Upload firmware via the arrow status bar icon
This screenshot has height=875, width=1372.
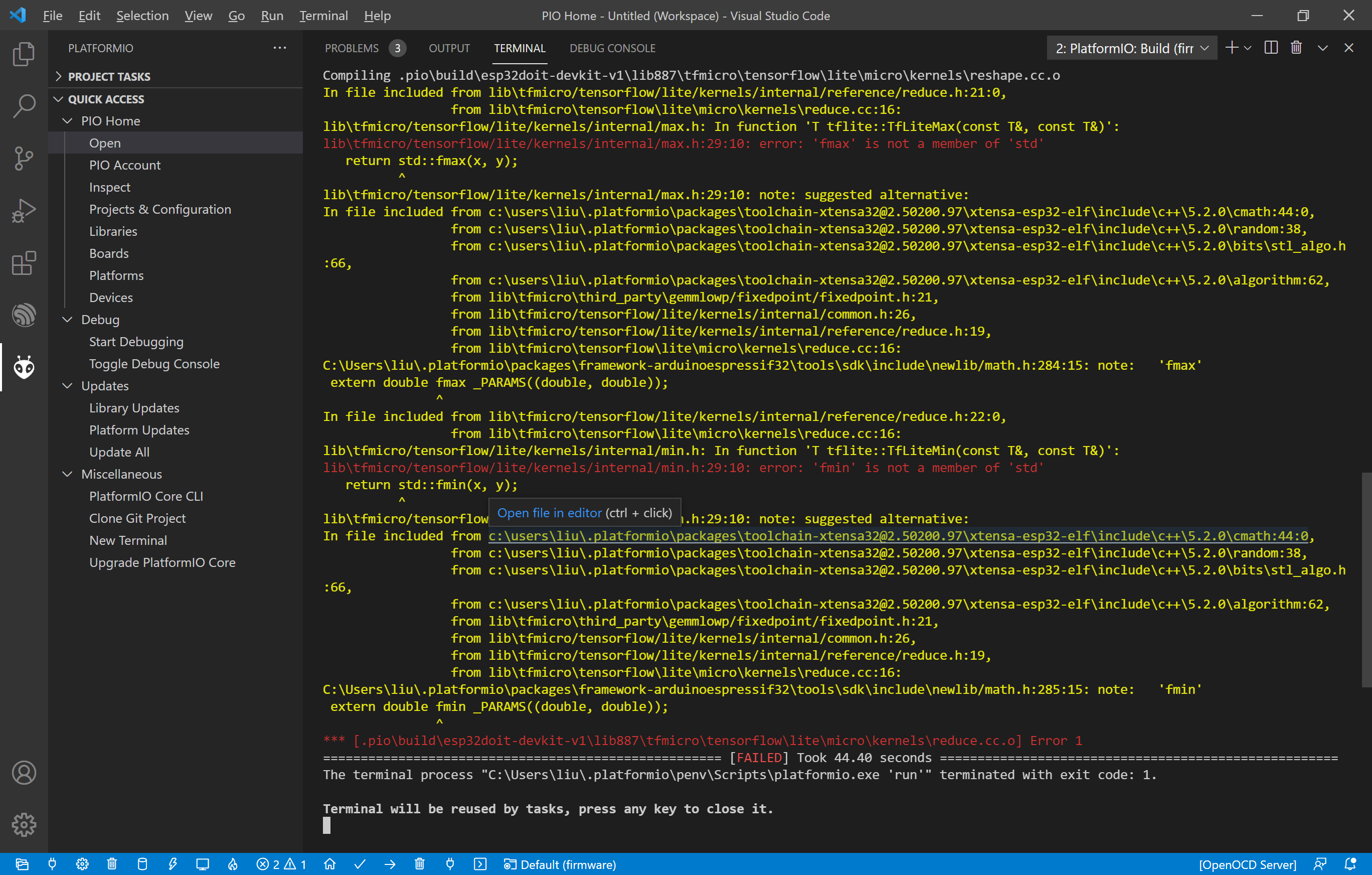click(x=390, y=863)
